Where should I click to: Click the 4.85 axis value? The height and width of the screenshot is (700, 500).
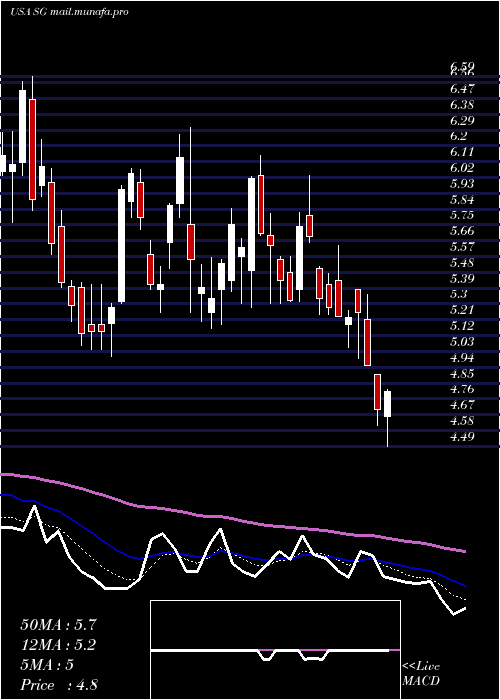462,373
